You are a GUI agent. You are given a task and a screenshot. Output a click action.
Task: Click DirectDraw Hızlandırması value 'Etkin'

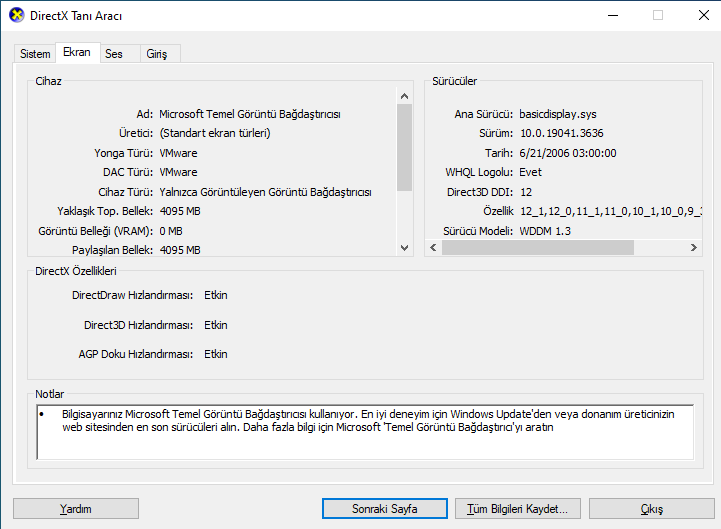click(x=216, y=295)
